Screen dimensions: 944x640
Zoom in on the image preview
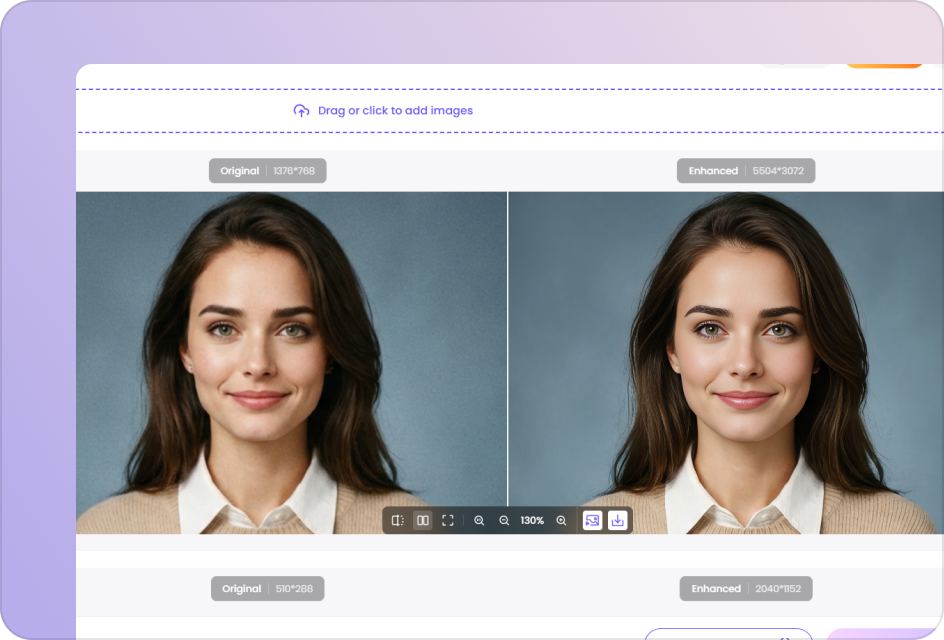pos(561,520)
